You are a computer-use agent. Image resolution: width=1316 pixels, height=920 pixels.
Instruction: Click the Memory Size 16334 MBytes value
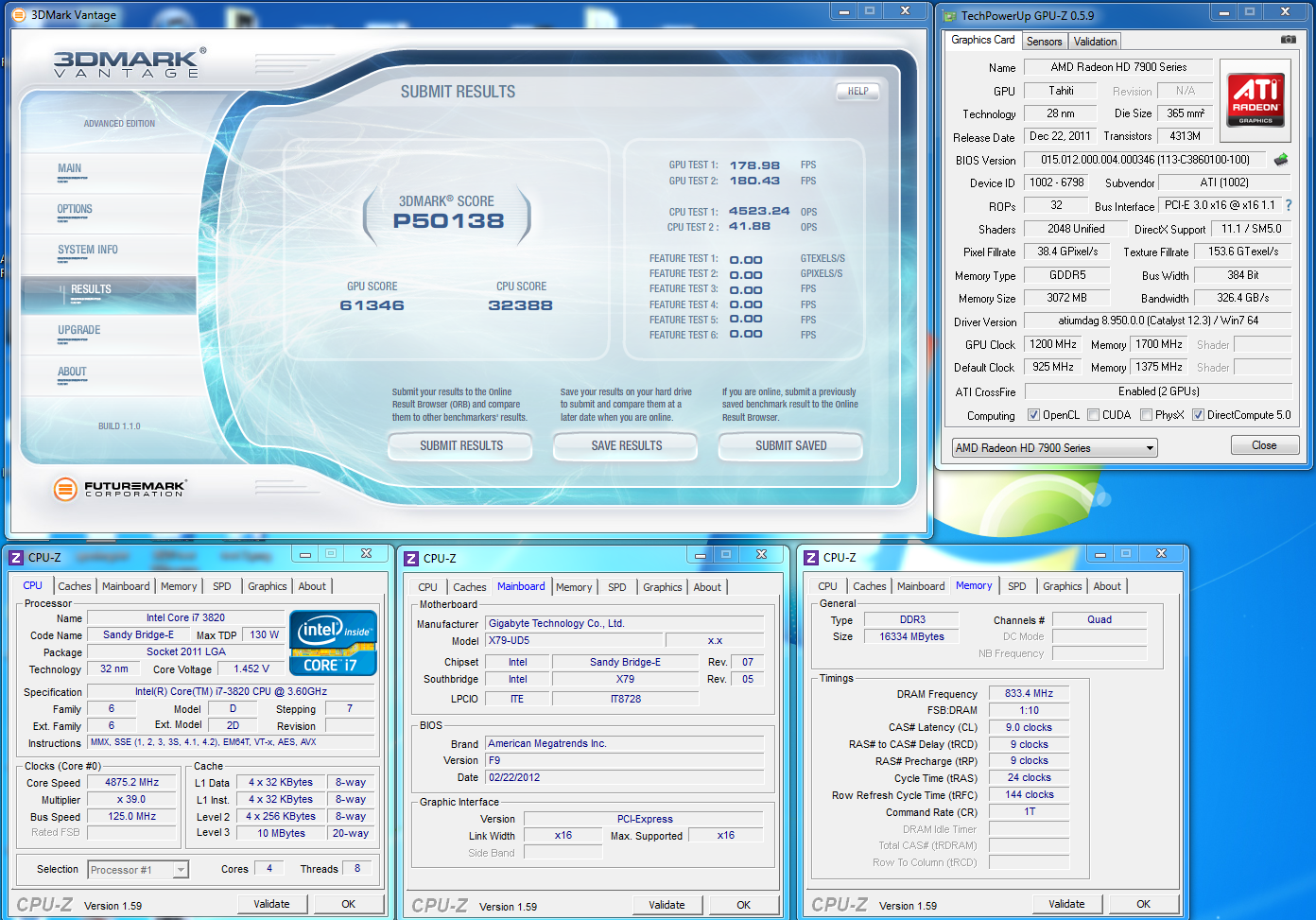(911, 636)
